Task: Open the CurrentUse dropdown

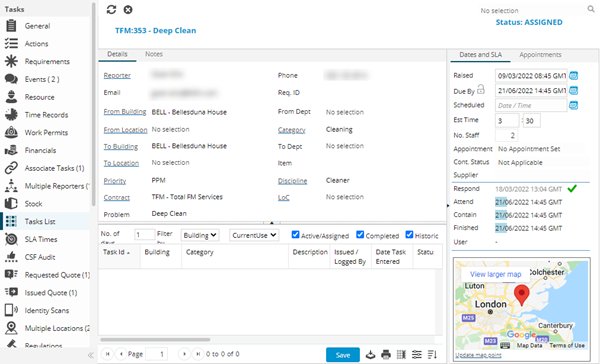Action: 254,235
